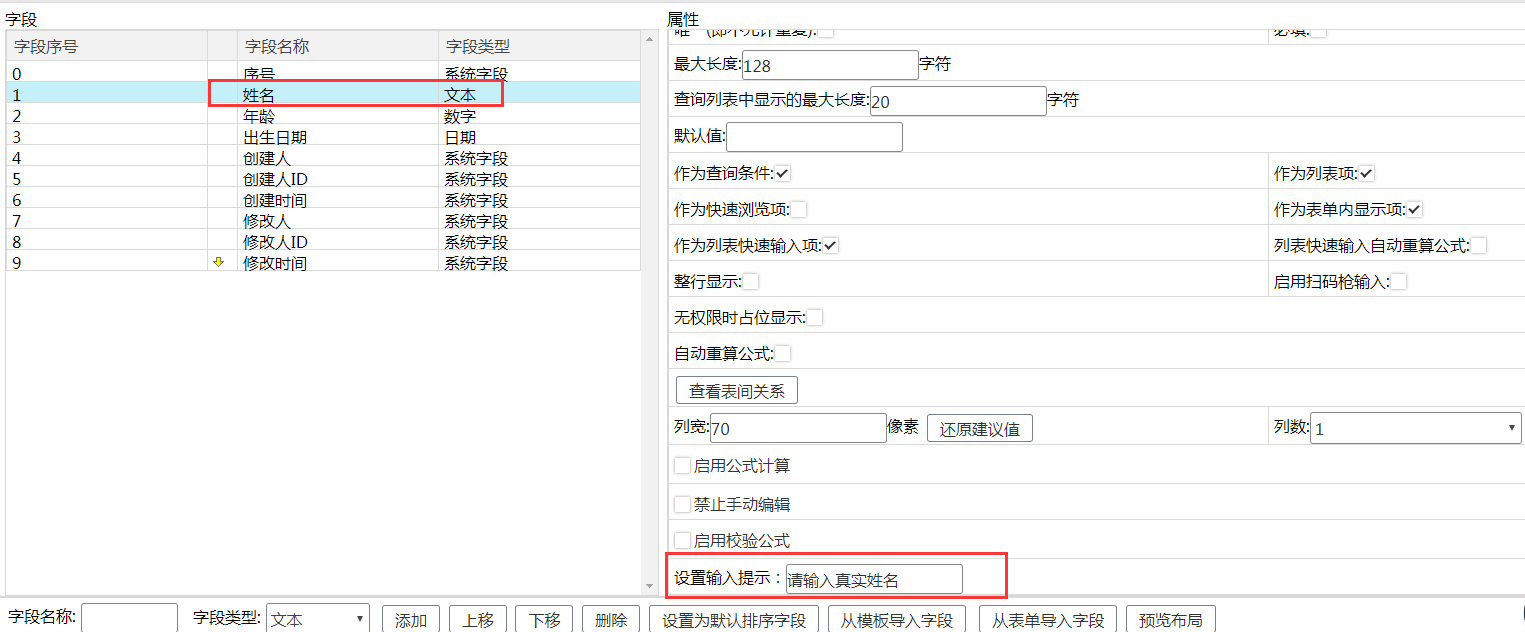Viewport: 1525px width, 632px height.
Task: Select the 序号 field row
Action: click(x=323, y=73)
